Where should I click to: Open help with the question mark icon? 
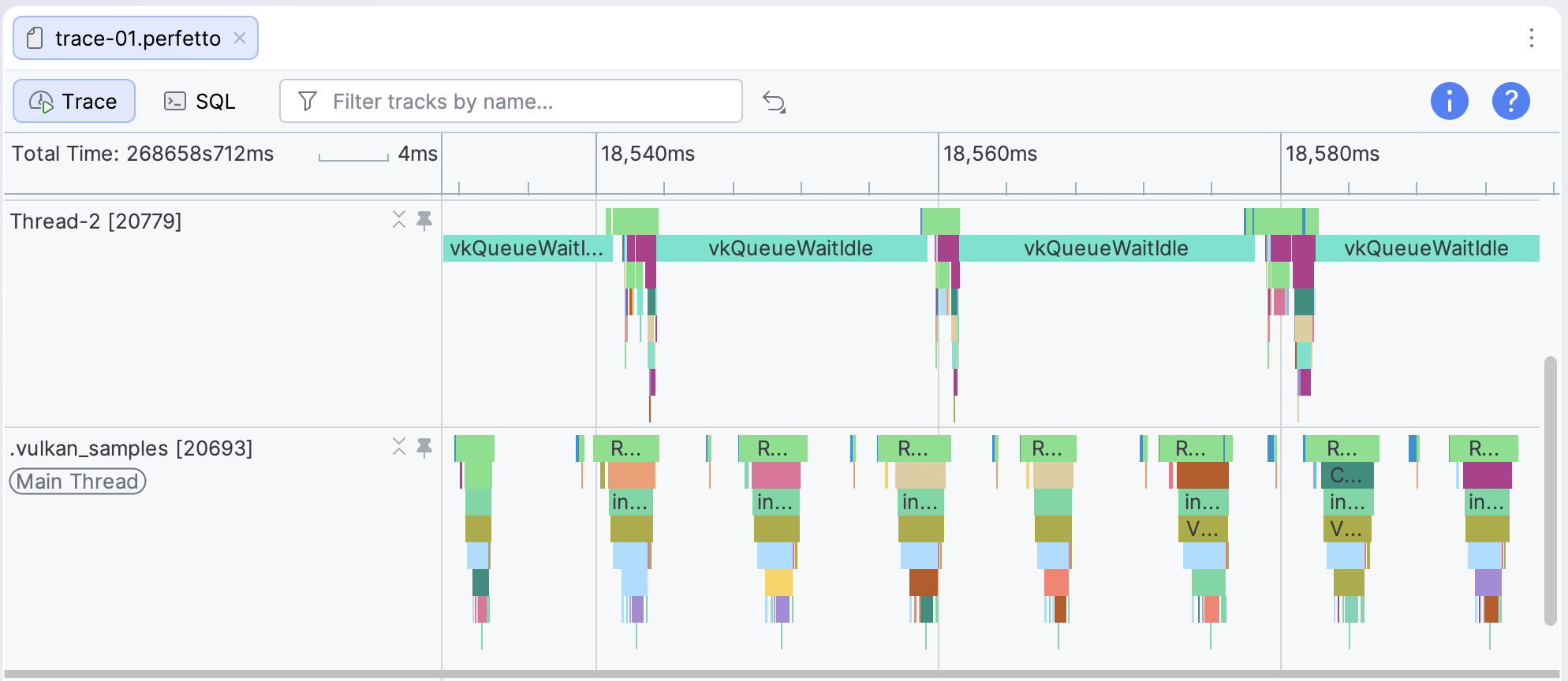[x=1510, y=101]
